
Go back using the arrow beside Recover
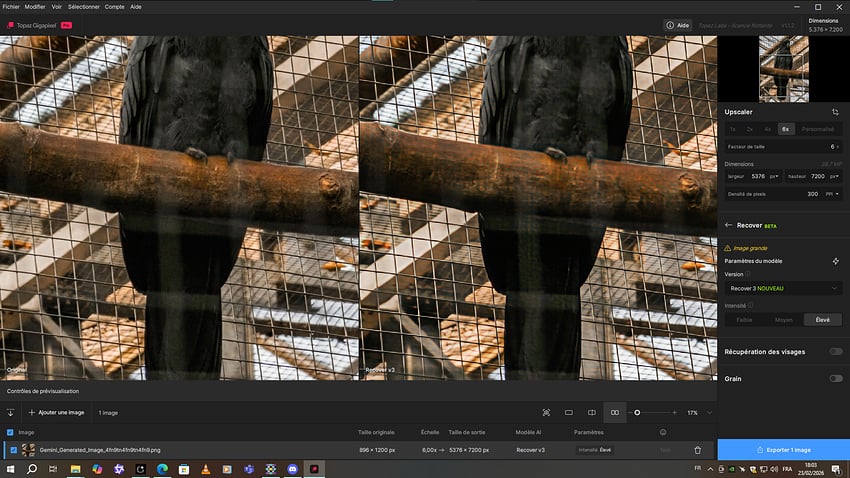click(x=728, y=226)
